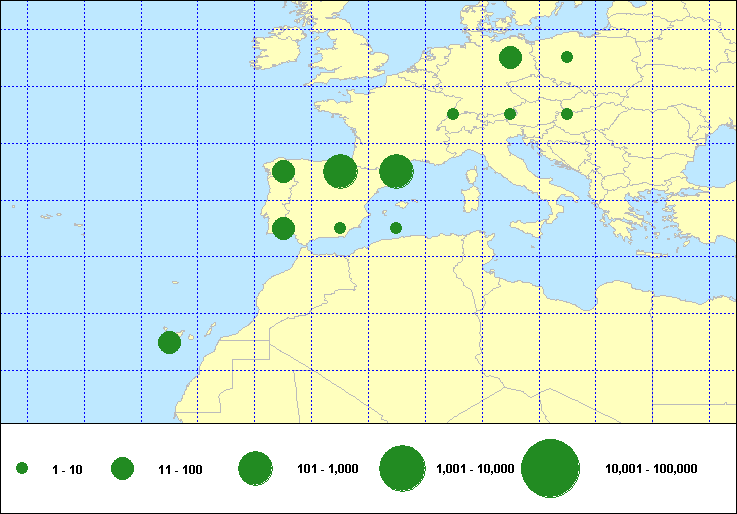Select the small green dot over Poland
The height and width of the screenshot is (514, 737).
pos(567,57)
